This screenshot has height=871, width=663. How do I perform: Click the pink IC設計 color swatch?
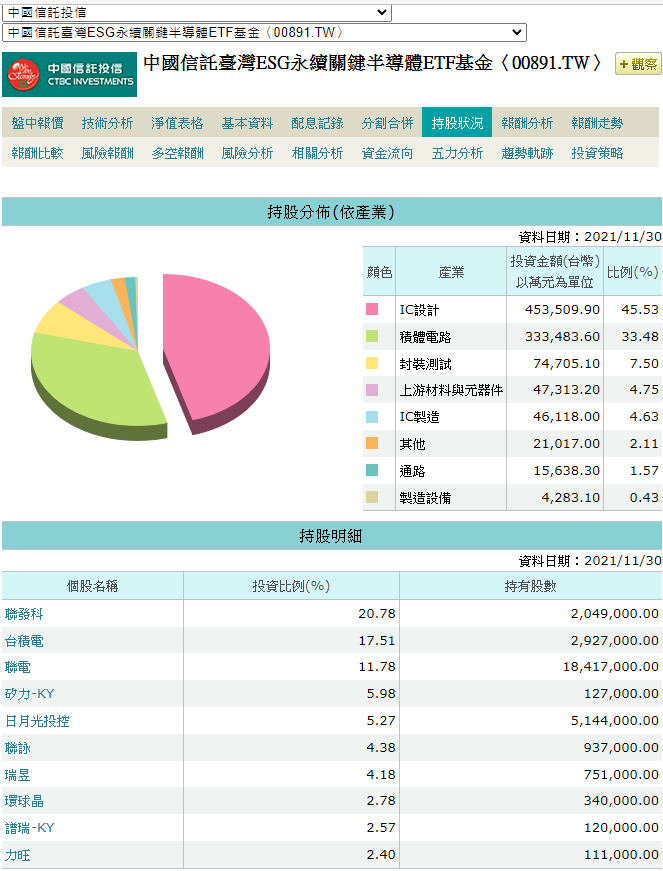point(372,309)
